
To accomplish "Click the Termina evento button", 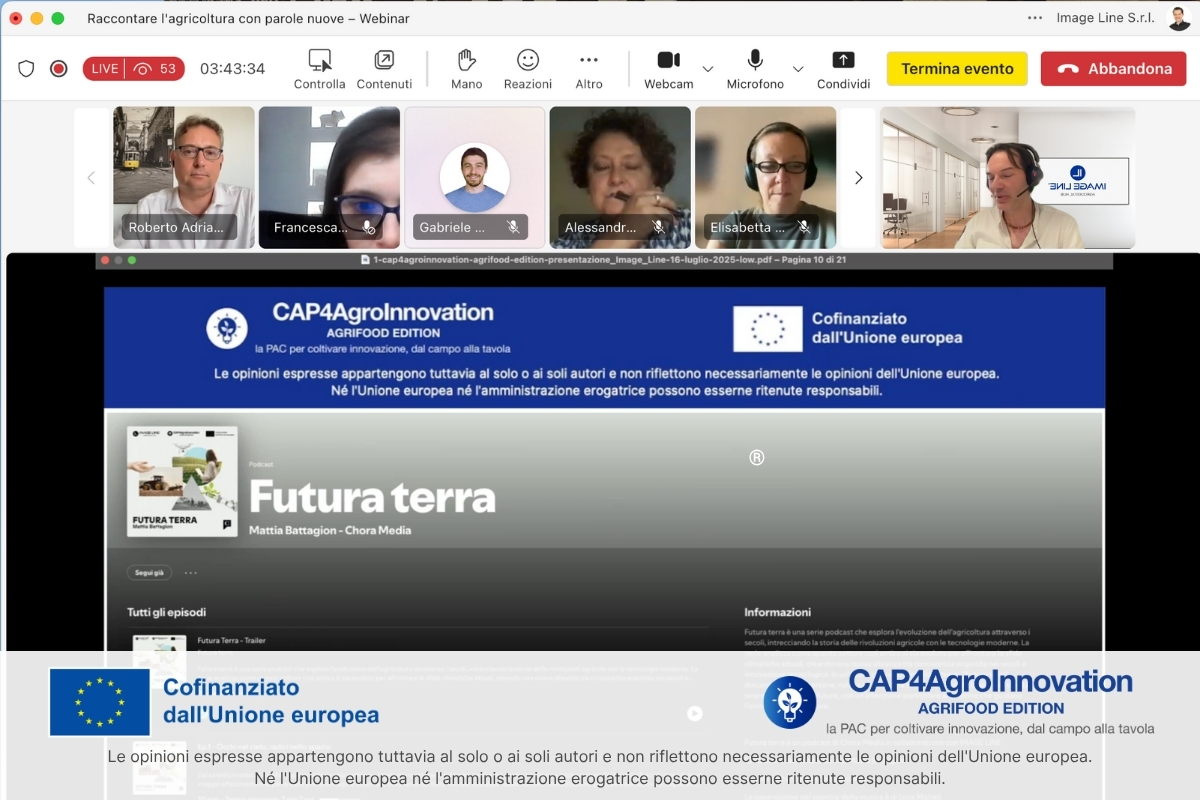I will (957, 69).
